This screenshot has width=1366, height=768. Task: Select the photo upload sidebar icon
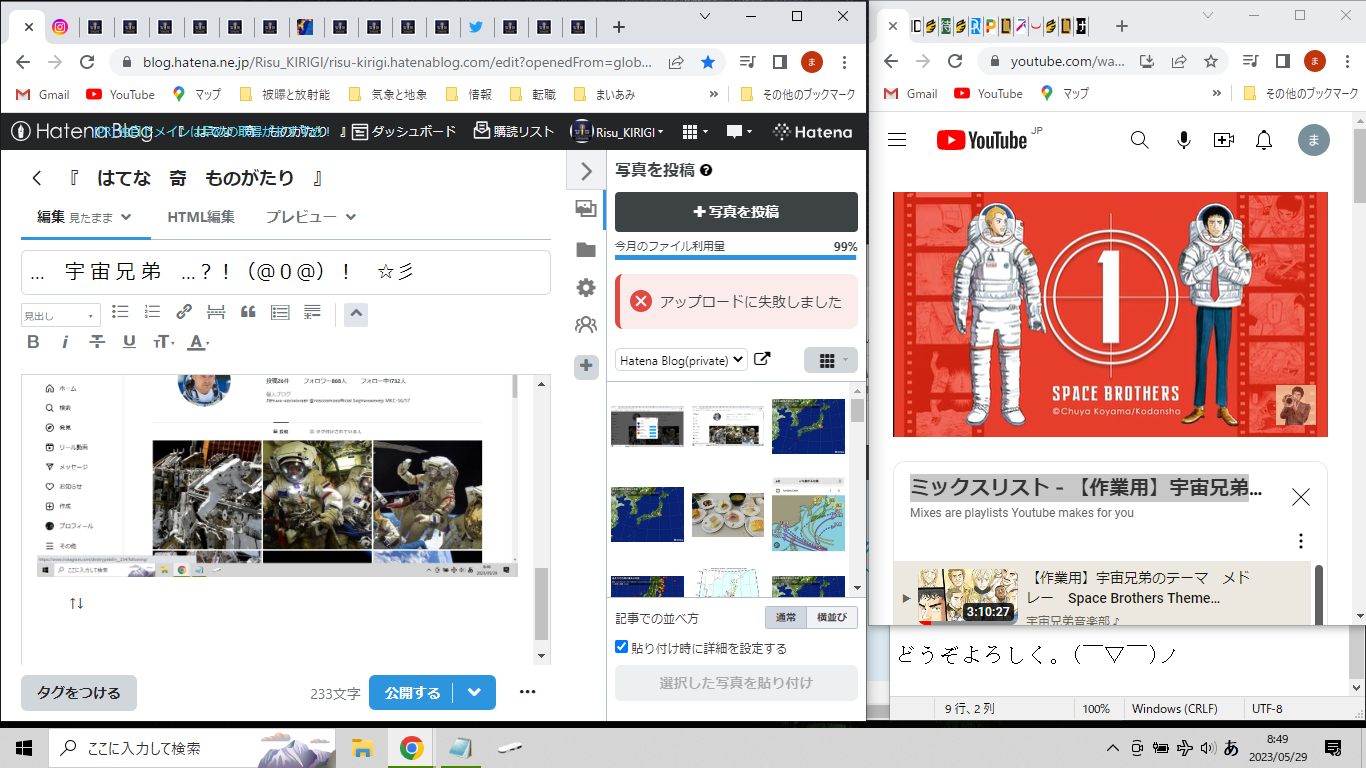586,209
